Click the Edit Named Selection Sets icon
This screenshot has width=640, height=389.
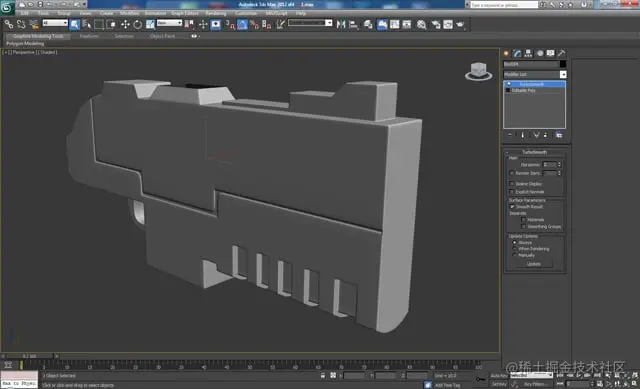[280, 24]
